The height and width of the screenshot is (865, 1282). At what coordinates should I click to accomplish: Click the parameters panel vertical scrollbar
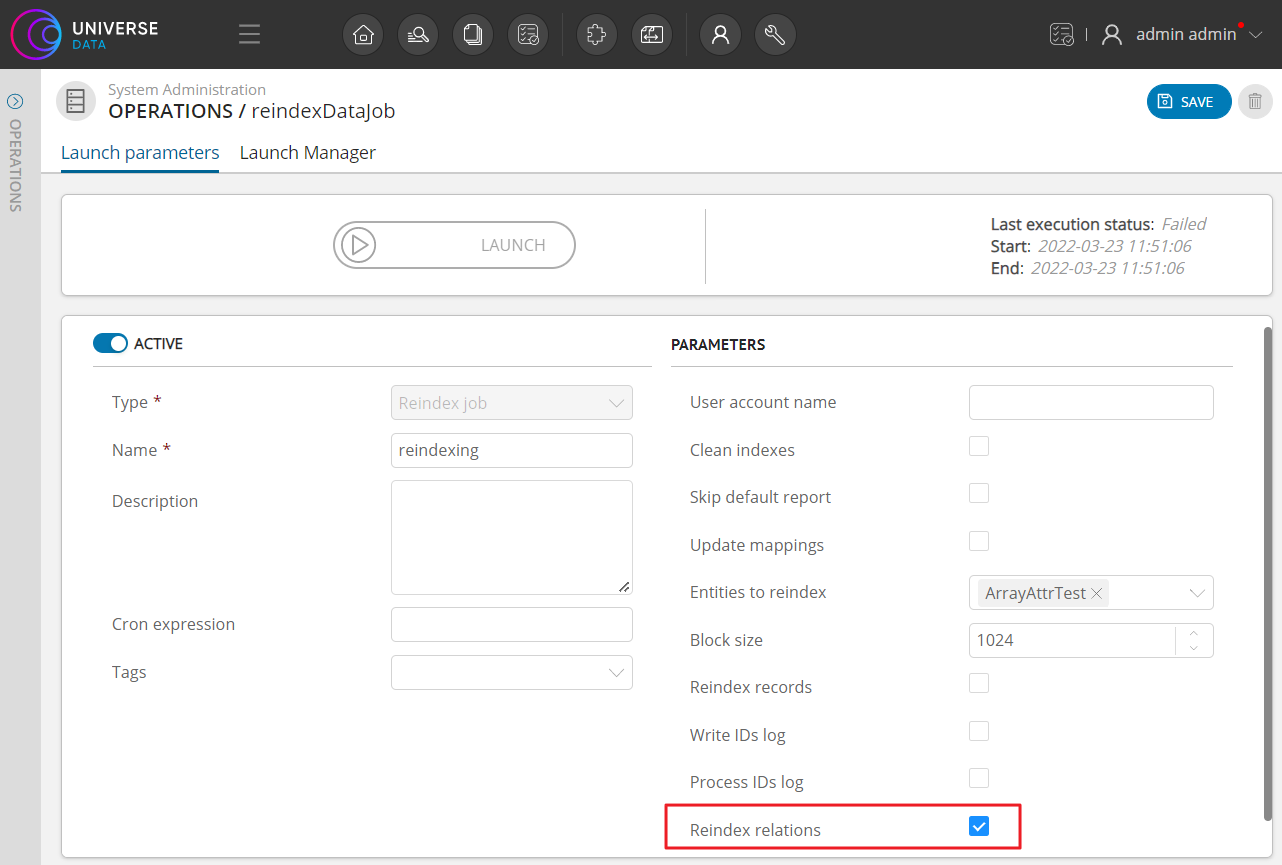pyautogui.click(x=1268, y=572)
